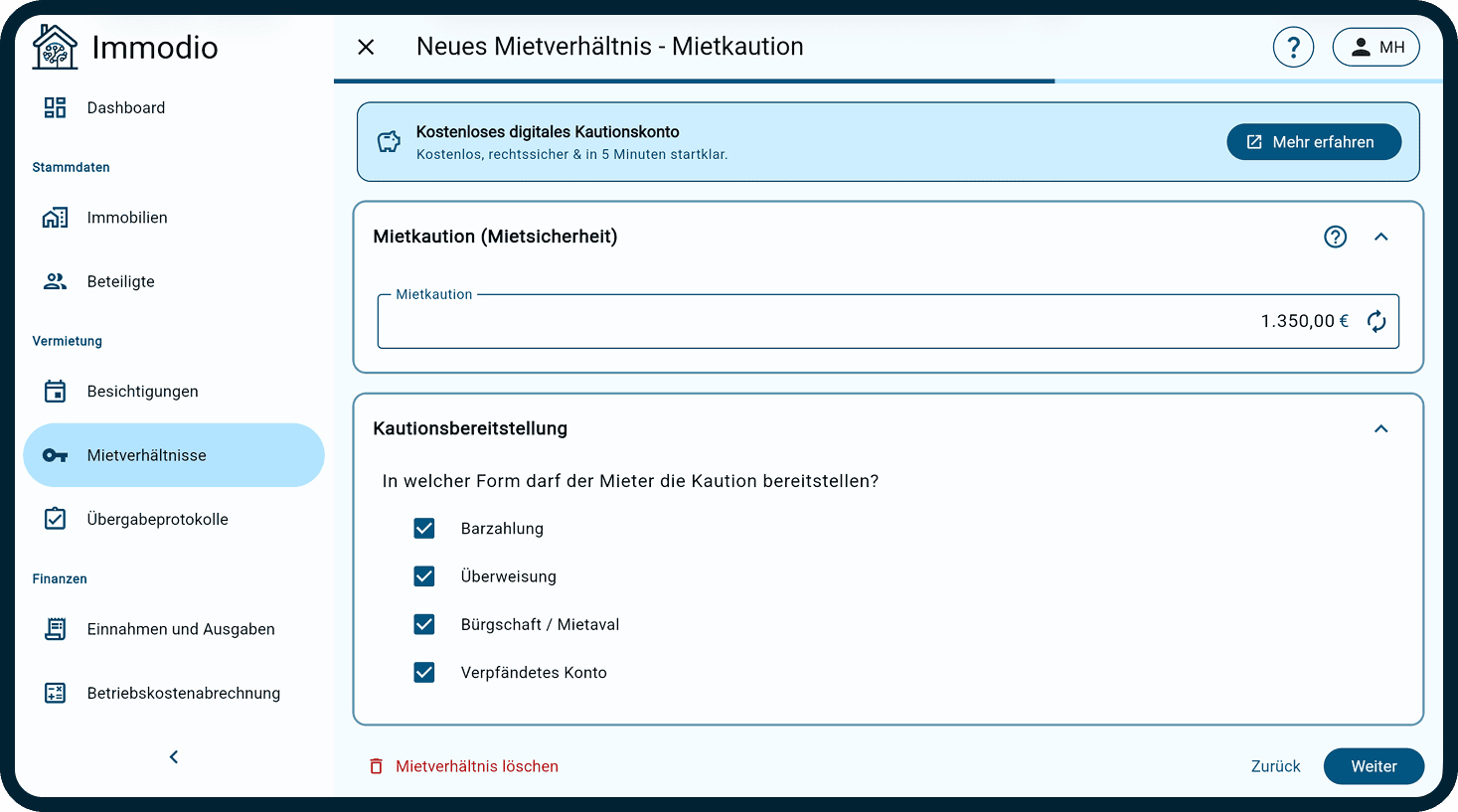Click the Einnahmen und Ausgaben receipt icon
The height and width of the screenshot is (812, 1458).
(x=55, y=629)
